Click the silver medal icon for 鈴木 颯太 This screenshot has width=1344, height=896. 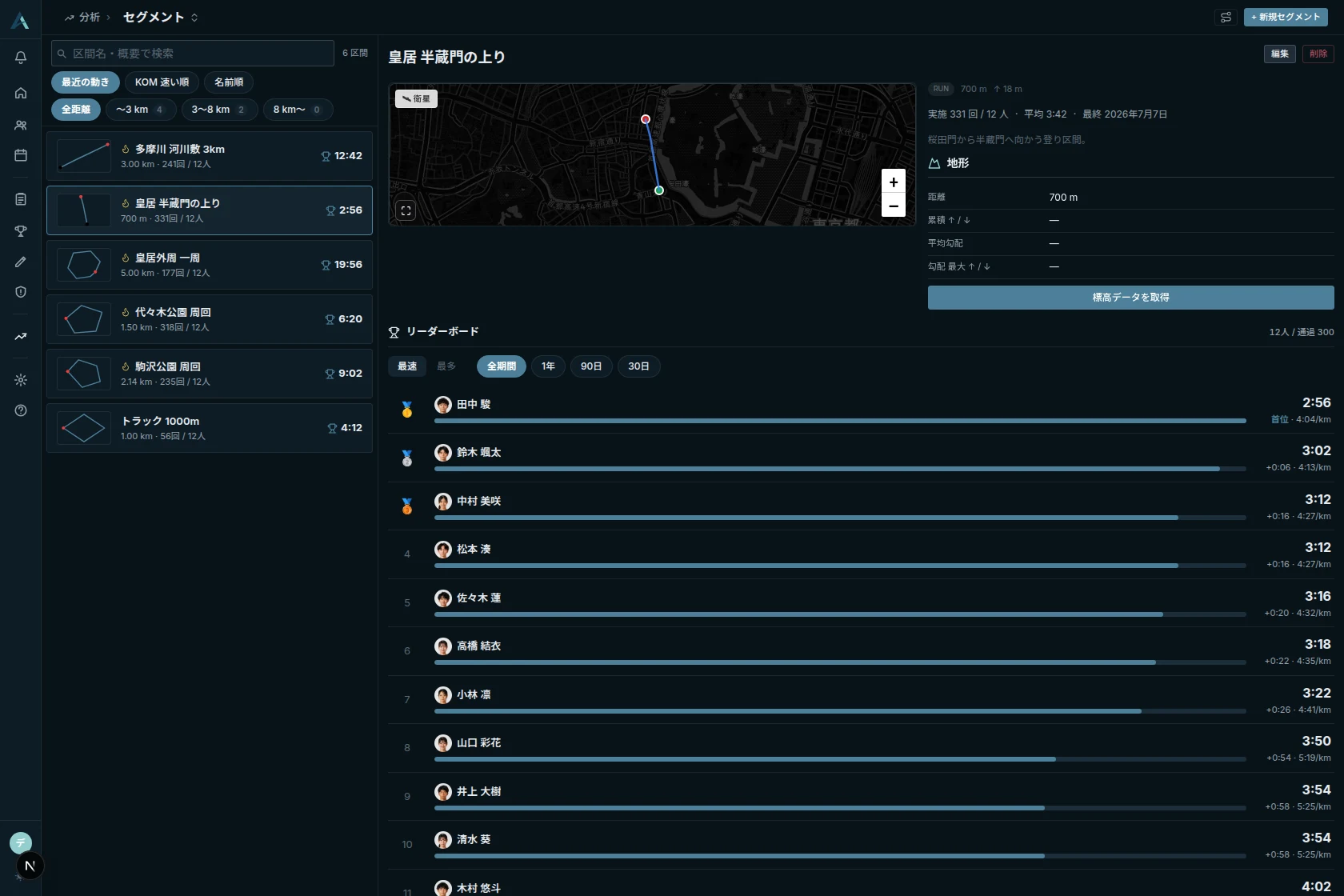pos(407,458)
